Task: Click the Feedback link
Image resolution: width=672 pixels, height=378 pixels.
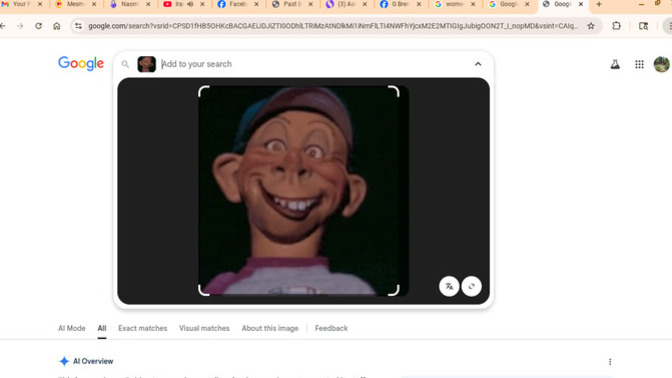Action: [331, 328]
